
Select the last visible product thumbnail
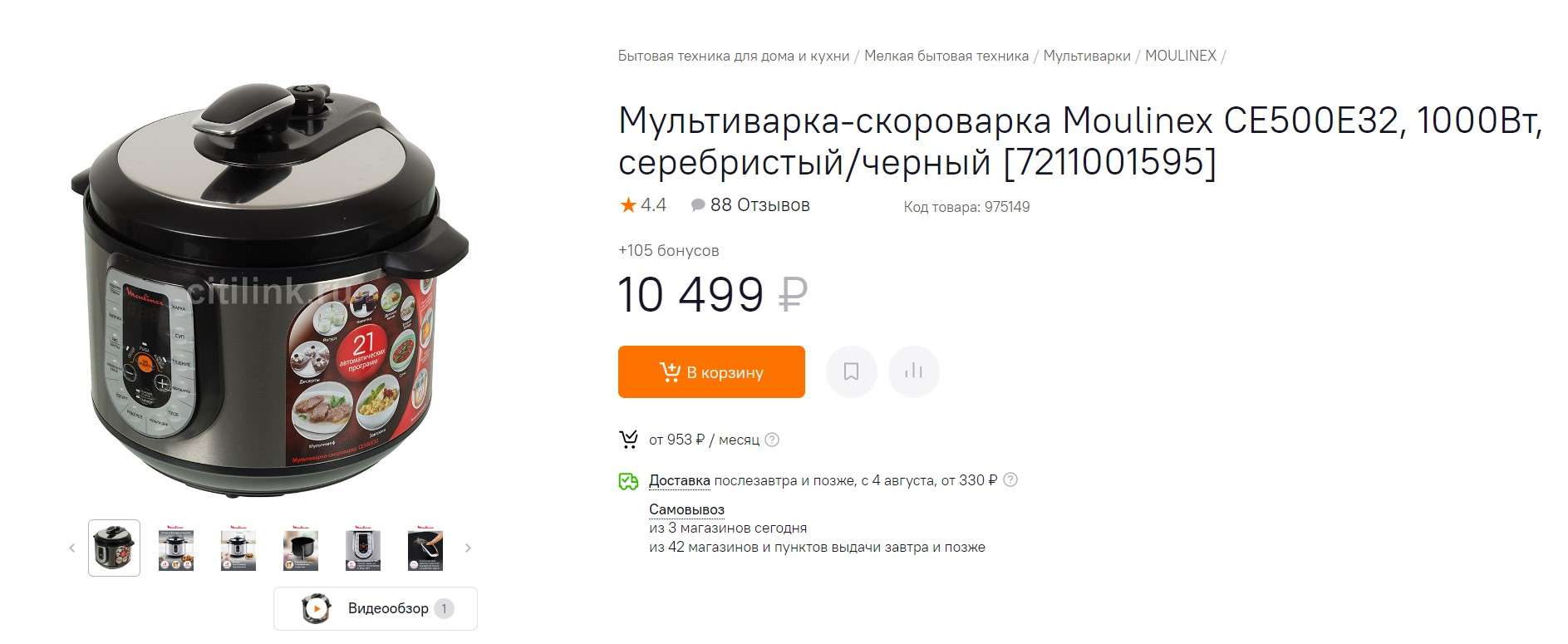(x=425, y=548)
